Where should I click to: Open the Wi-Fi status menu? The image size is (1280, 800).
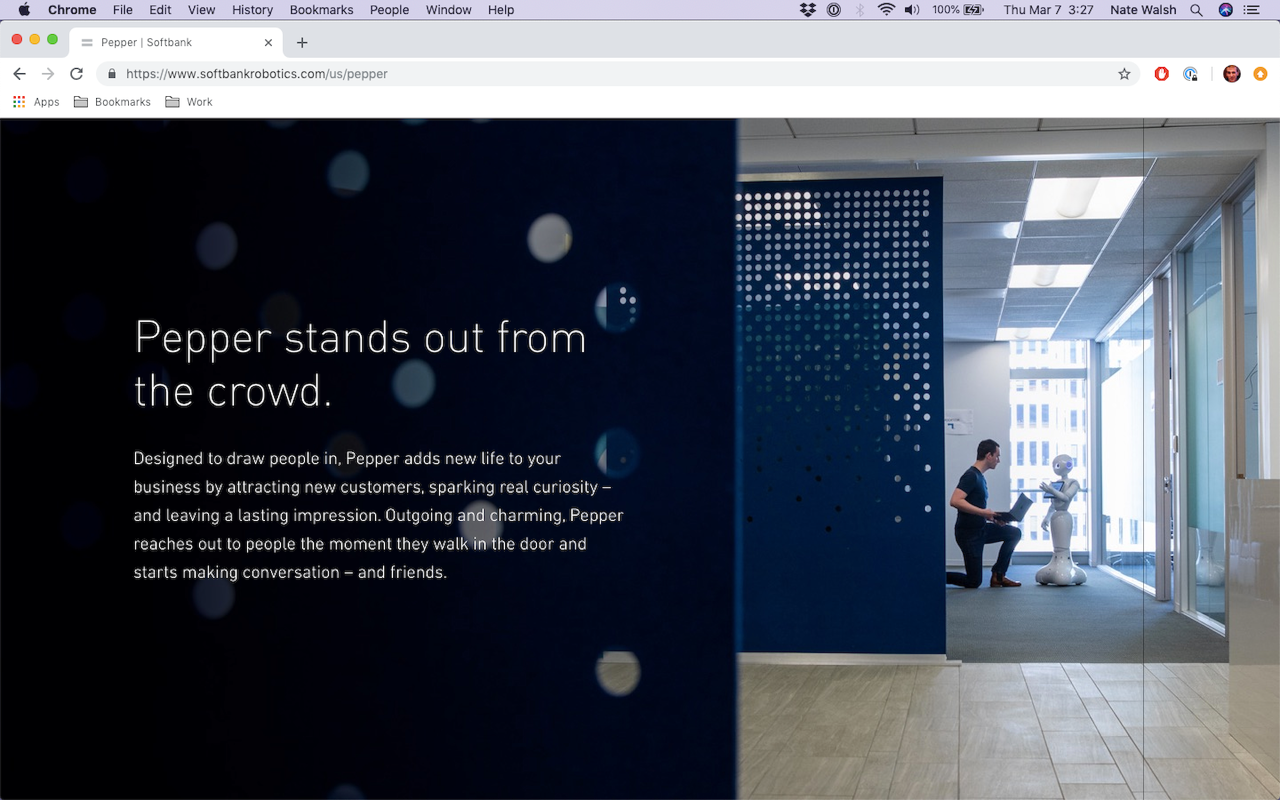[886, 10]
